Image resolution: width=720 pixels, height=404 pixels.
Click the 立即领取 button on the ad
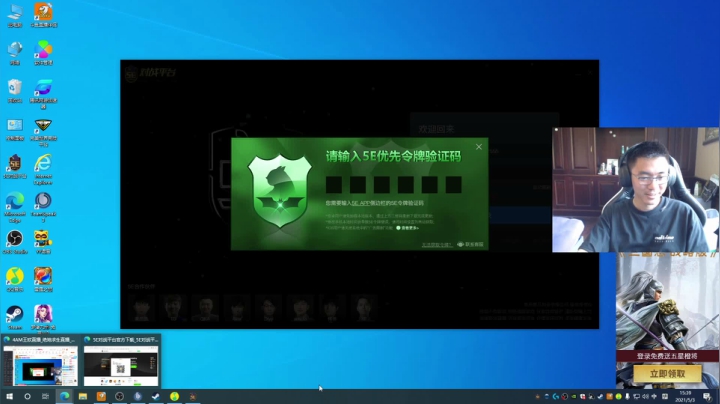click(667, 374)
